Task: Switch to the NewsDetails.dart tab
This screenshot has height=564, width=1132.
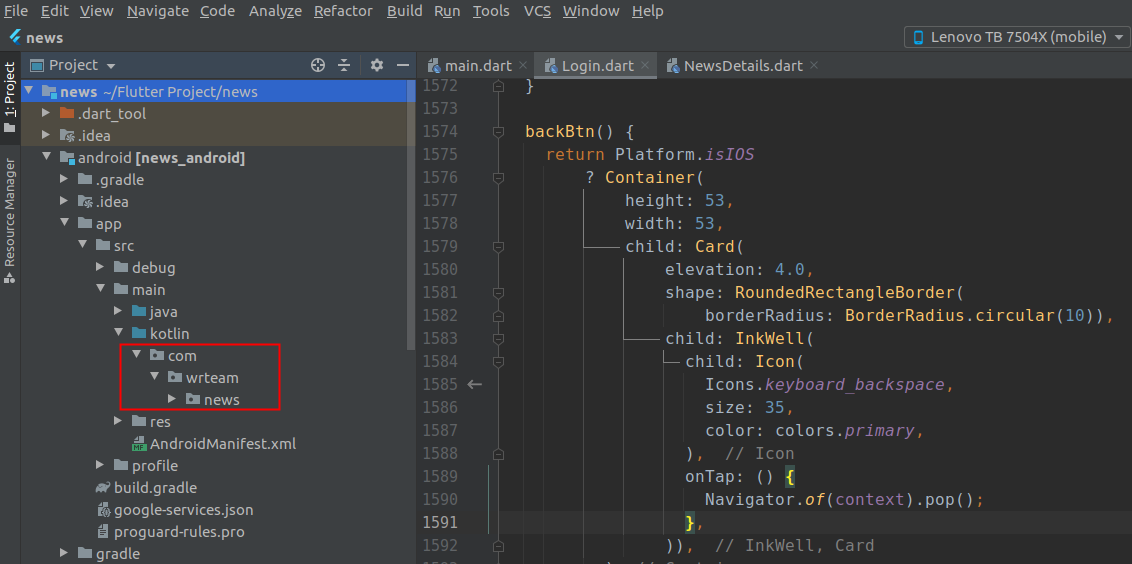Action: point(742,66)
